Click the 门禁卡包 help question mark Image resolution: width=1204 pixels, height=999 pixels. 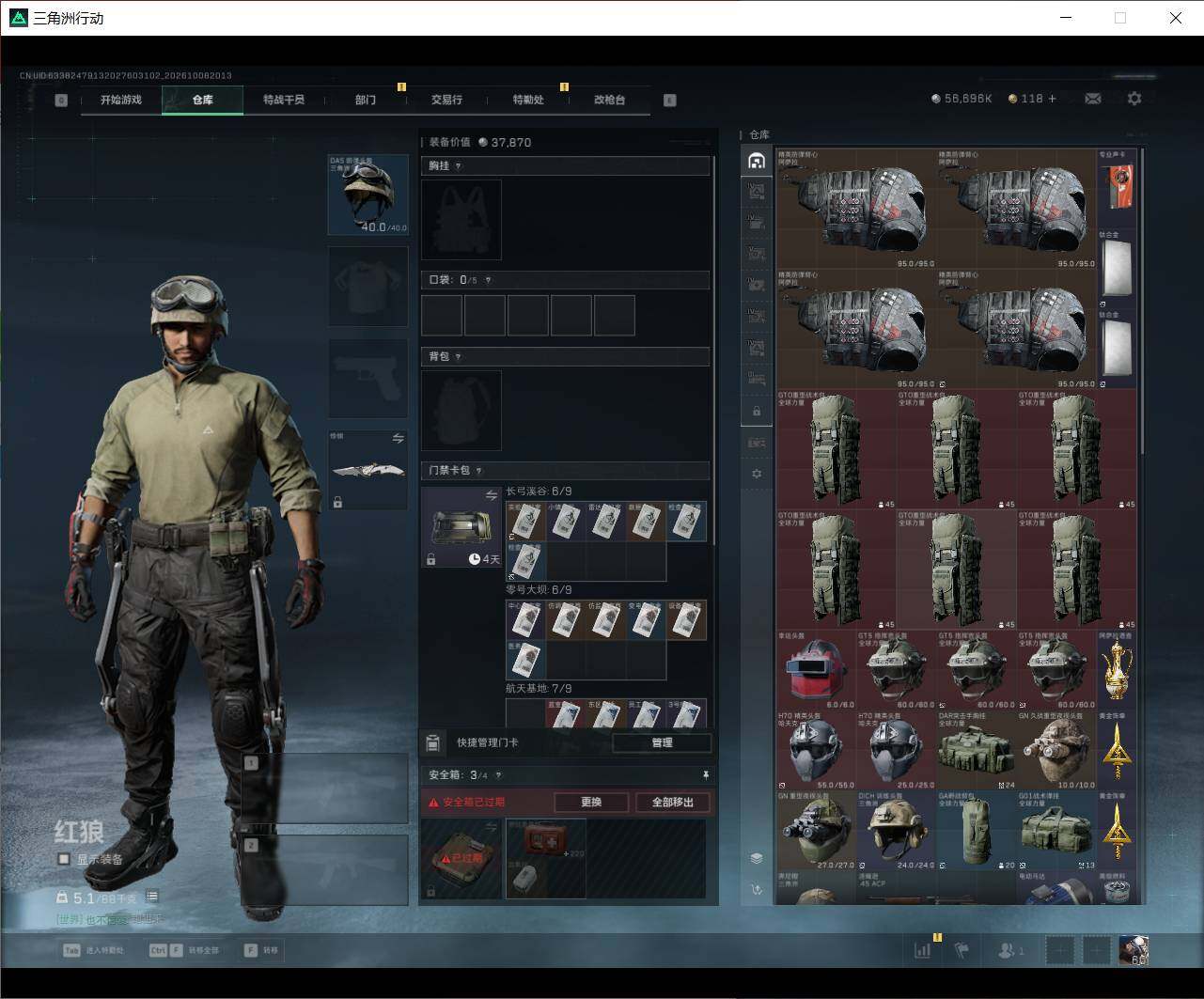tap(479, 471)
